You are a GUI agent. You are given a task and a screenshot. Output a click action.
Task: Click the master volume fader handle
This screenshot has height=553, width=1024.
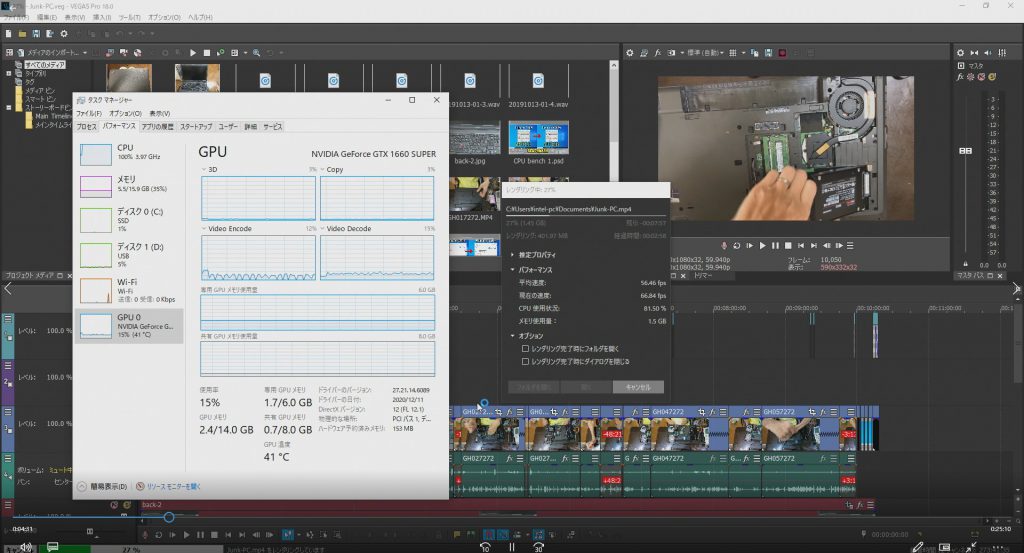(966, 150)
